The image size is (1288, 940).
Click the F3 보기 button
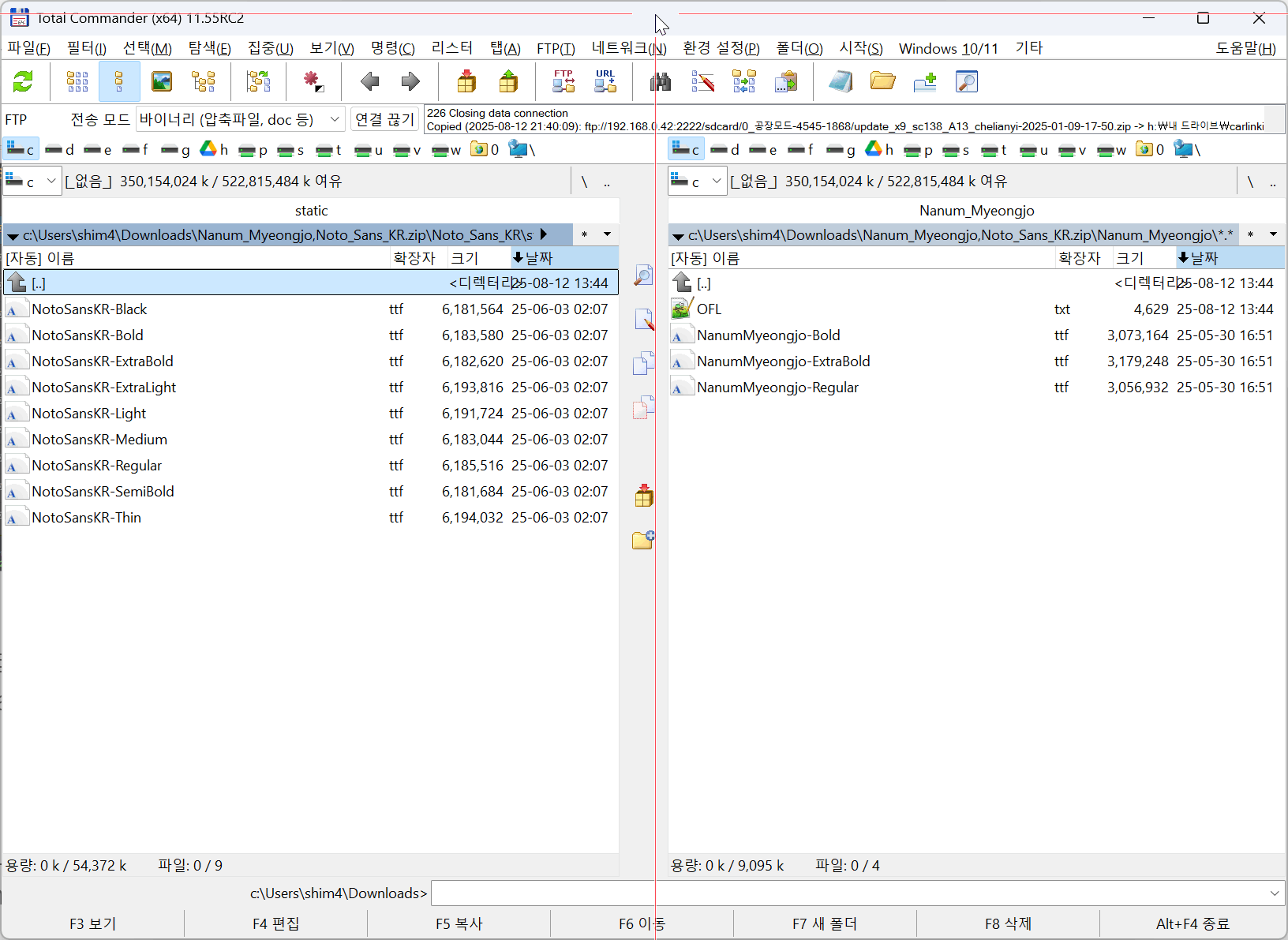tap(92, 923)
